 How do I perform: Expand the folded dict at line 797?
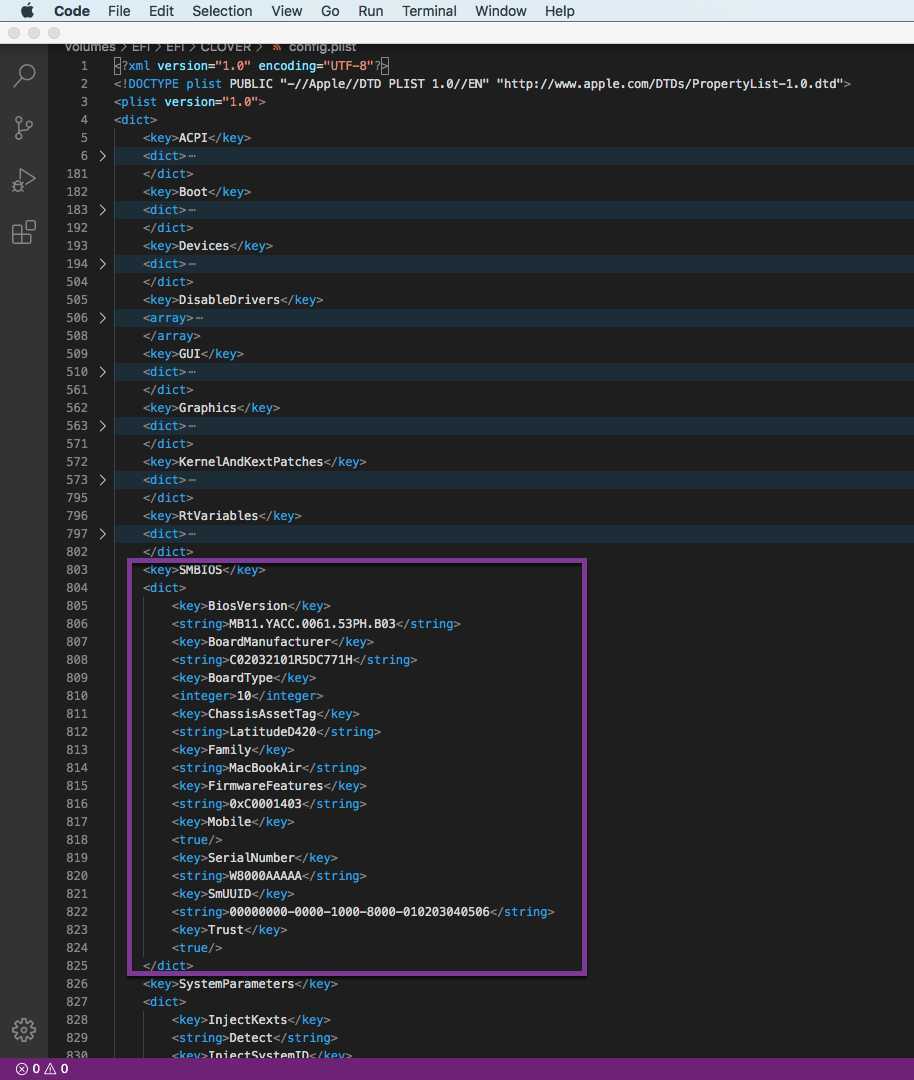point(103,534)
